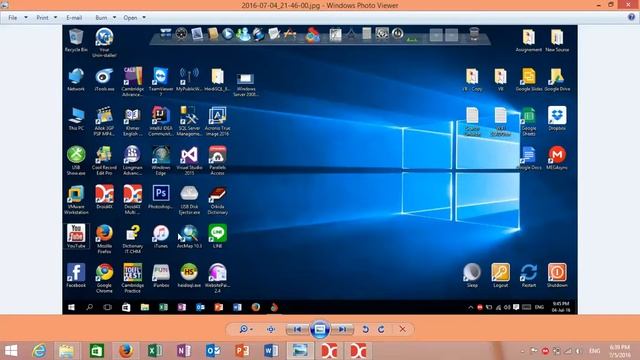Expand the Burn dropdown arrow

[x=114, y=18]
